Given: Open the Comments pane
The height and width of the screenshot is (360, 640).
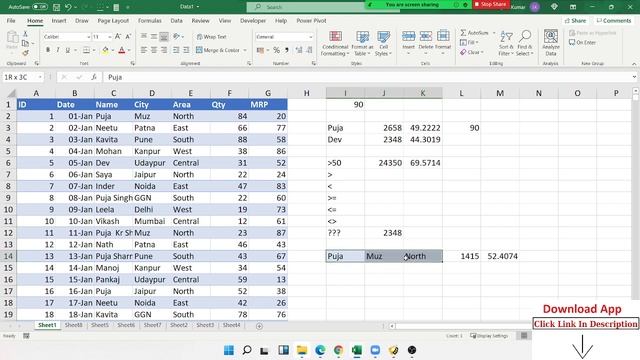Looking at the screenshot, I should 613,20.
